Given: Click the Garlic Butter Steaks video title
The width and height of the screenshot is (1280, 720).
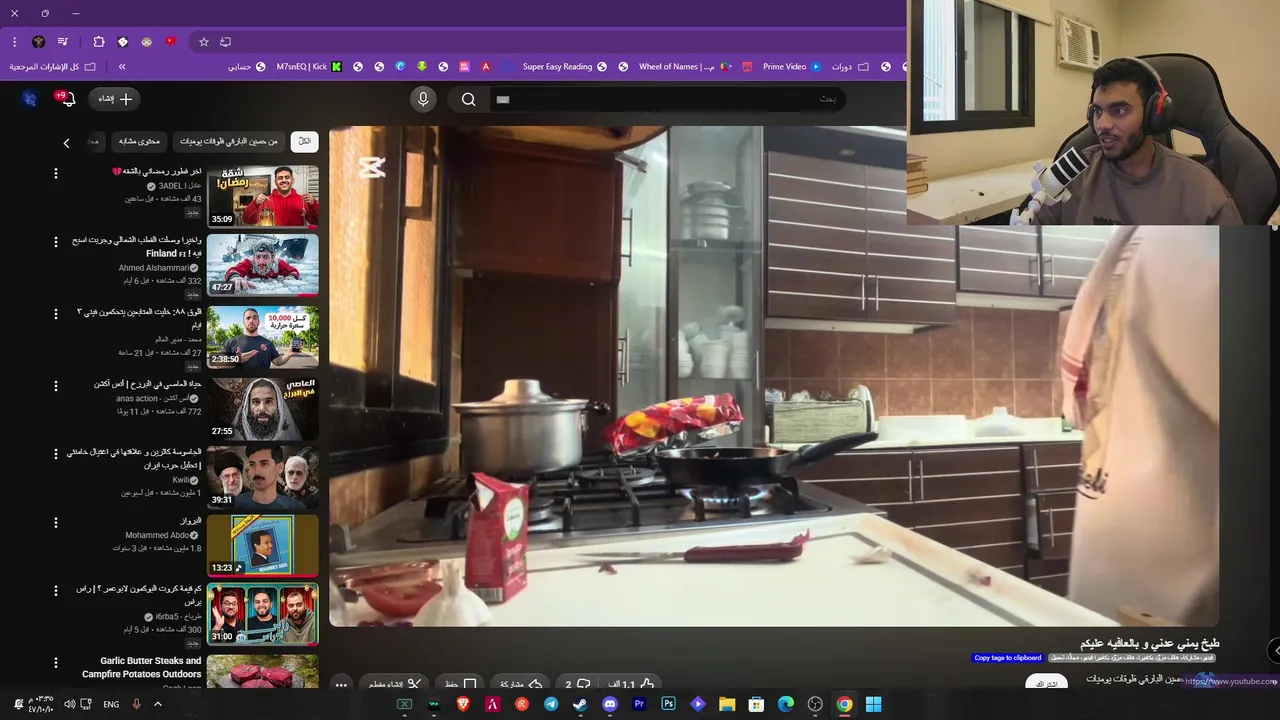Looking at the screenshot, I should (x=141, y=667).
